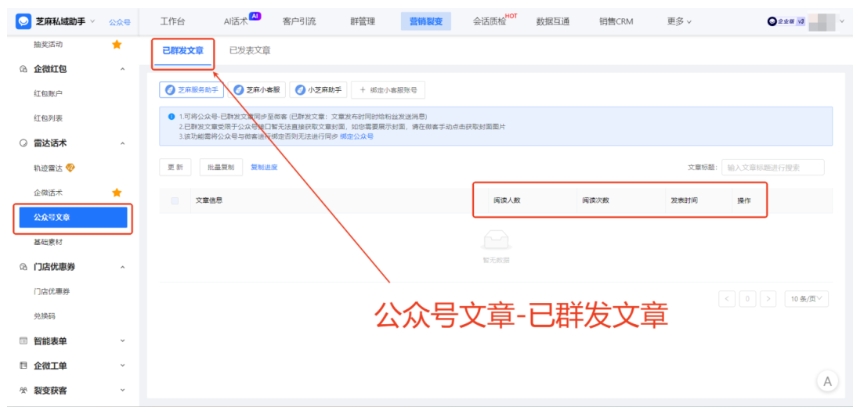Click the page number box showing 0

(747, 299)
